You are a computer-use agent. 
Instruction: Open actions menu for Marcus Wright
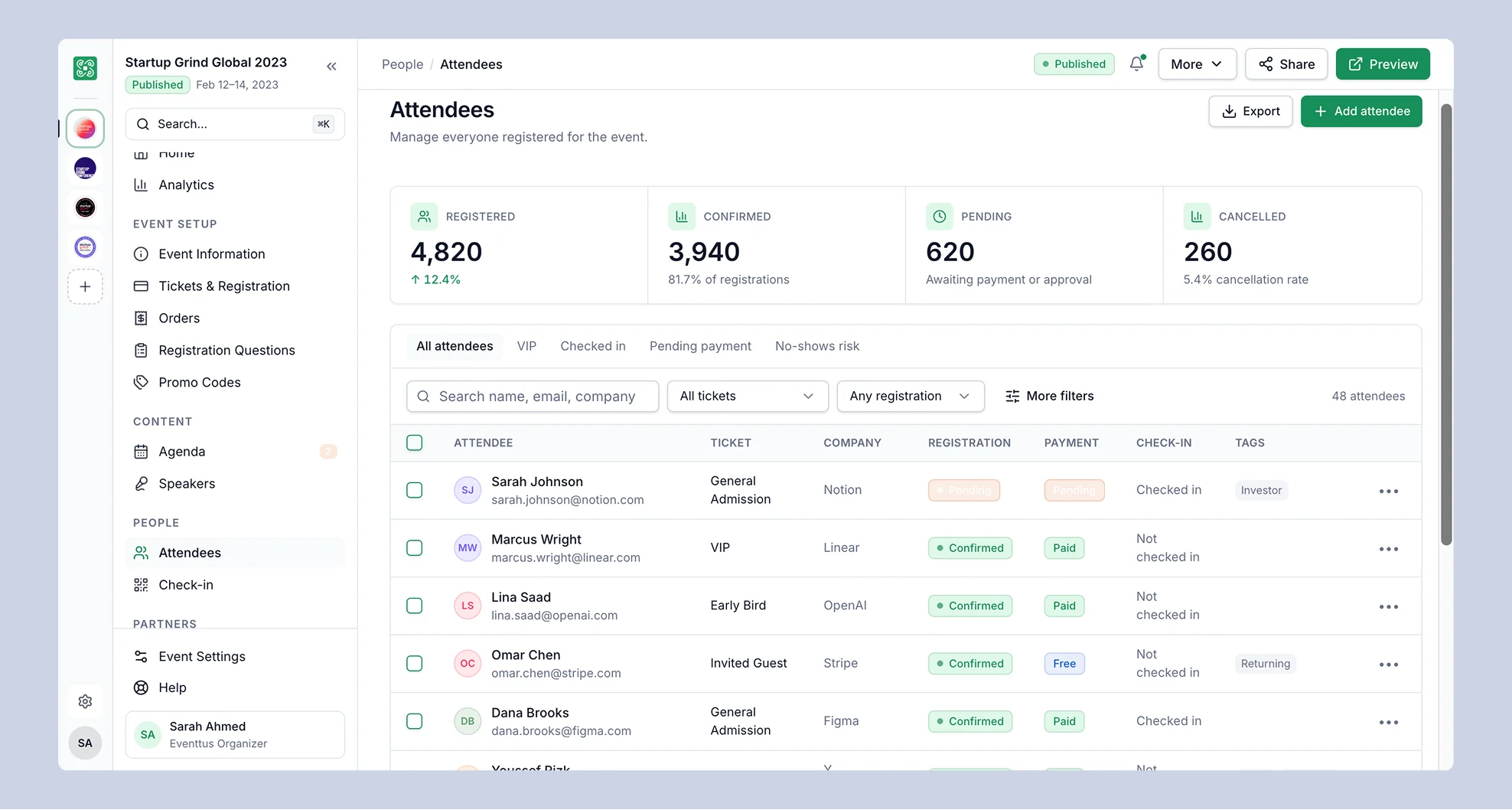coord(1389,549)
